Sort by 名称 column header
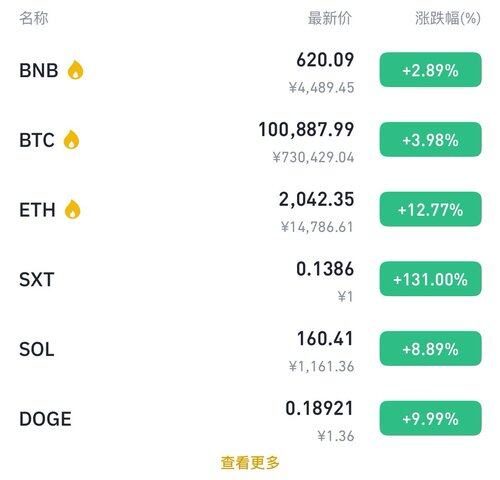500x480 pixels. tap(34, 18)
